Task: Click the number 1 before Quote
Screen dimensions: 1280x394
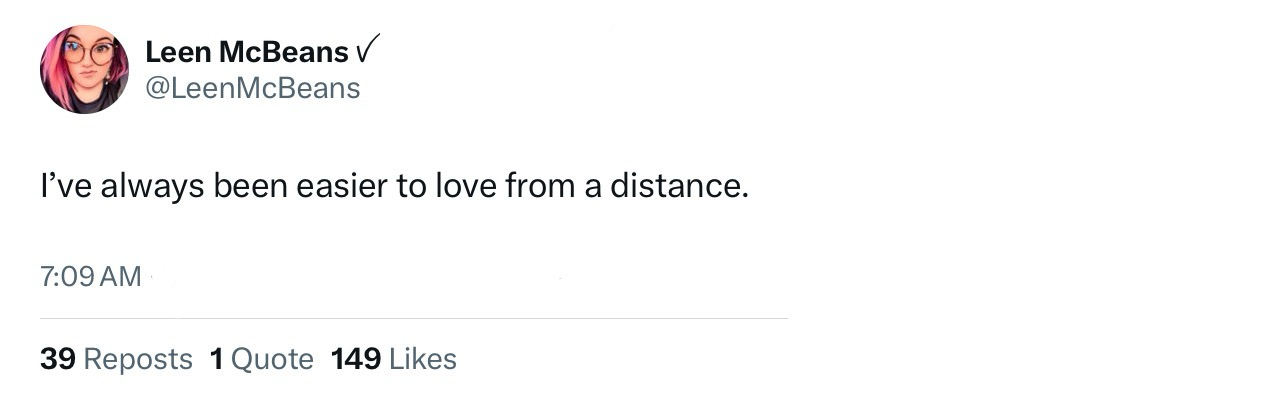Action: pyautogui.click(x=217, y=359)
